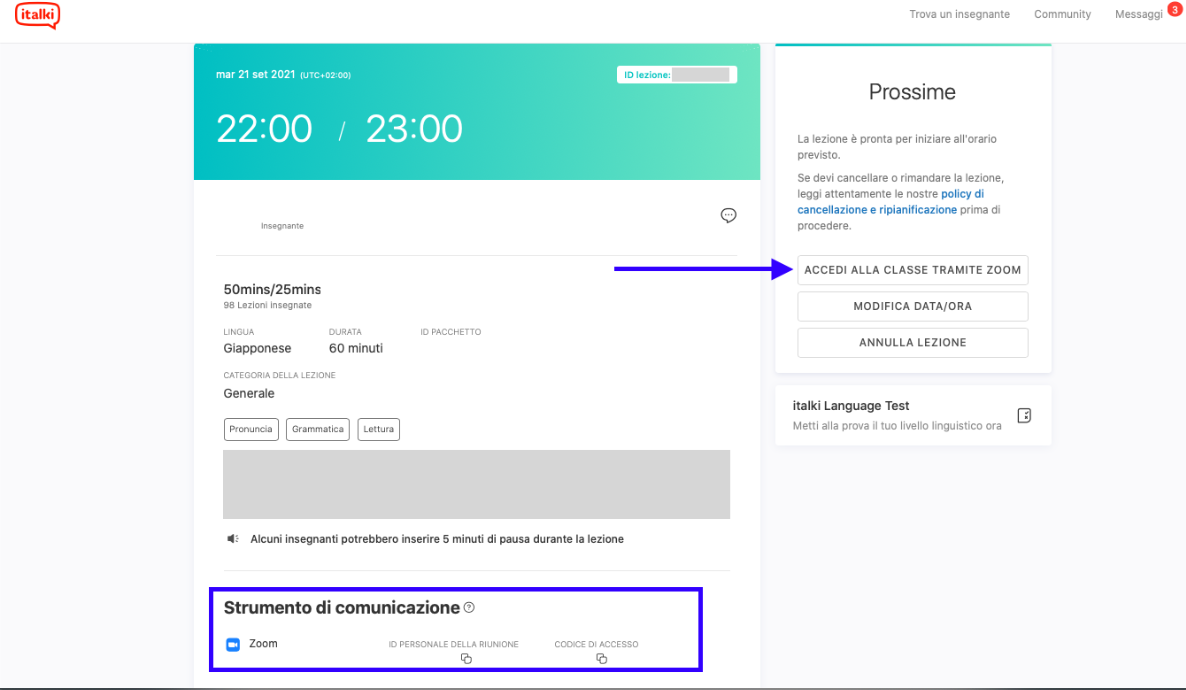The image size is (1186, 690).
Task: Copy the personal meeting ID
Action: coord(466,658)
